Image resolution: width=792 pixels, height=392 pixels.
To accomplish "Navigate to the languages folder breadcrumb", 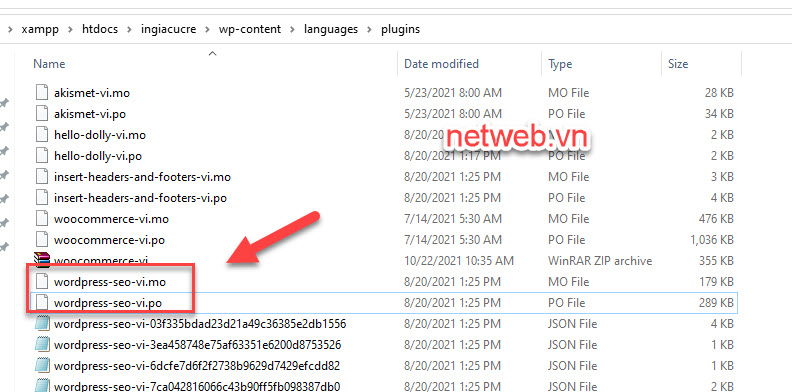I will point(331,29).
